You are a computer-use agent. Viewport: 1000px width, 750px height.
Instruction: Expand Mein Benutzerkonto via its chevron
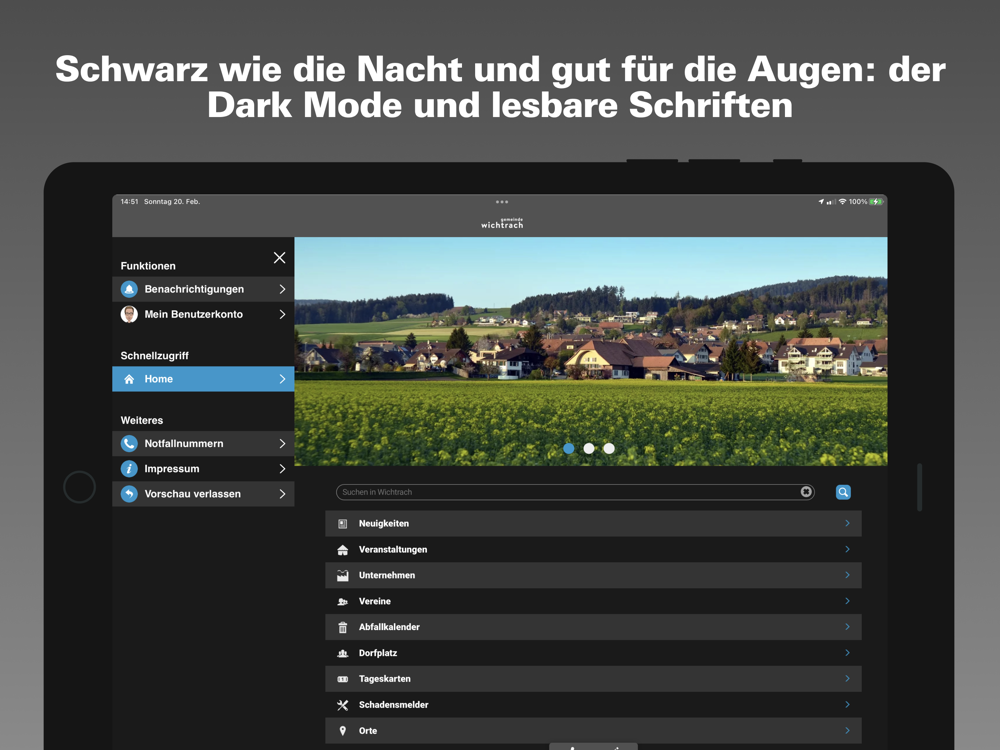pos(282,314)
